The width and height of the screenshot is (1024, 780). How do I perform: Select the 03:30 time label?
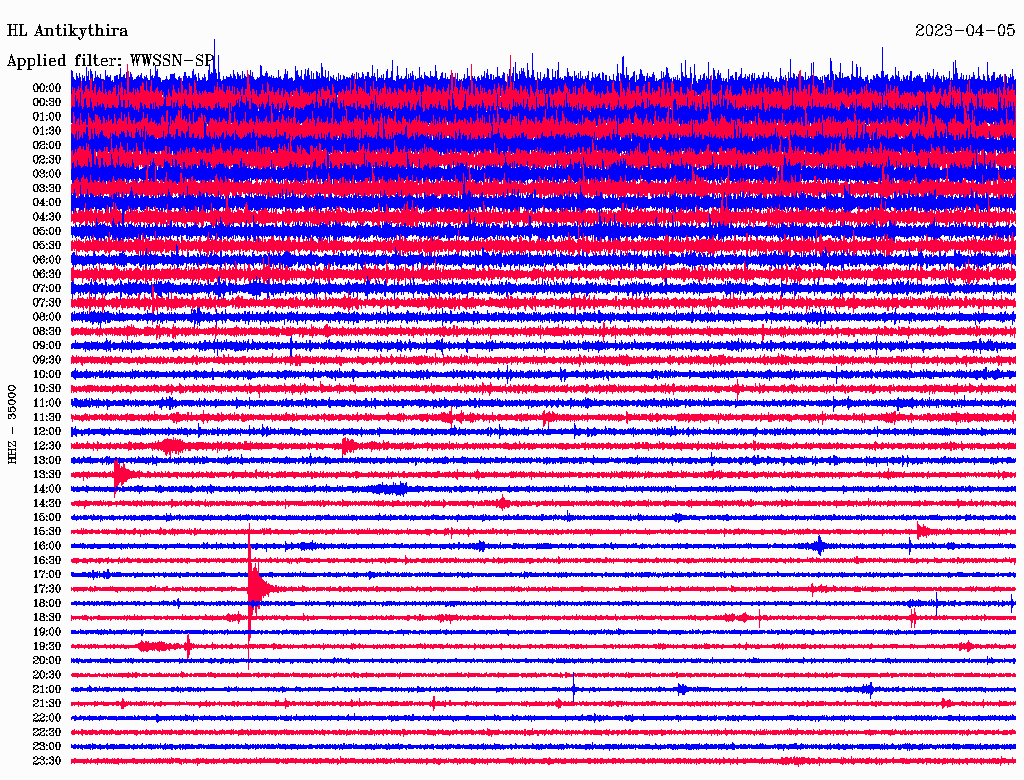coord(47,188)
